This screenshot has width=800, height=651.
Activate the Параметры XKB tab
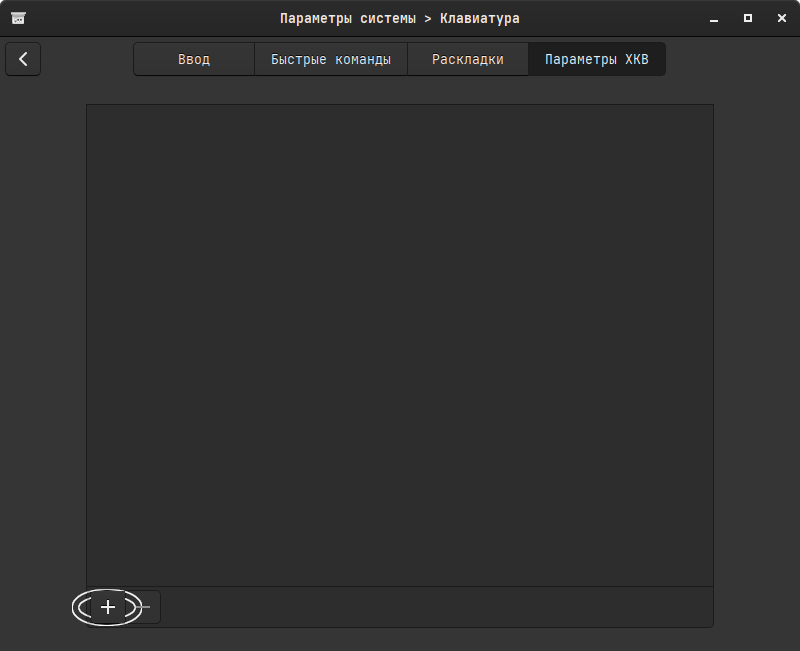[x=596, y=59]
